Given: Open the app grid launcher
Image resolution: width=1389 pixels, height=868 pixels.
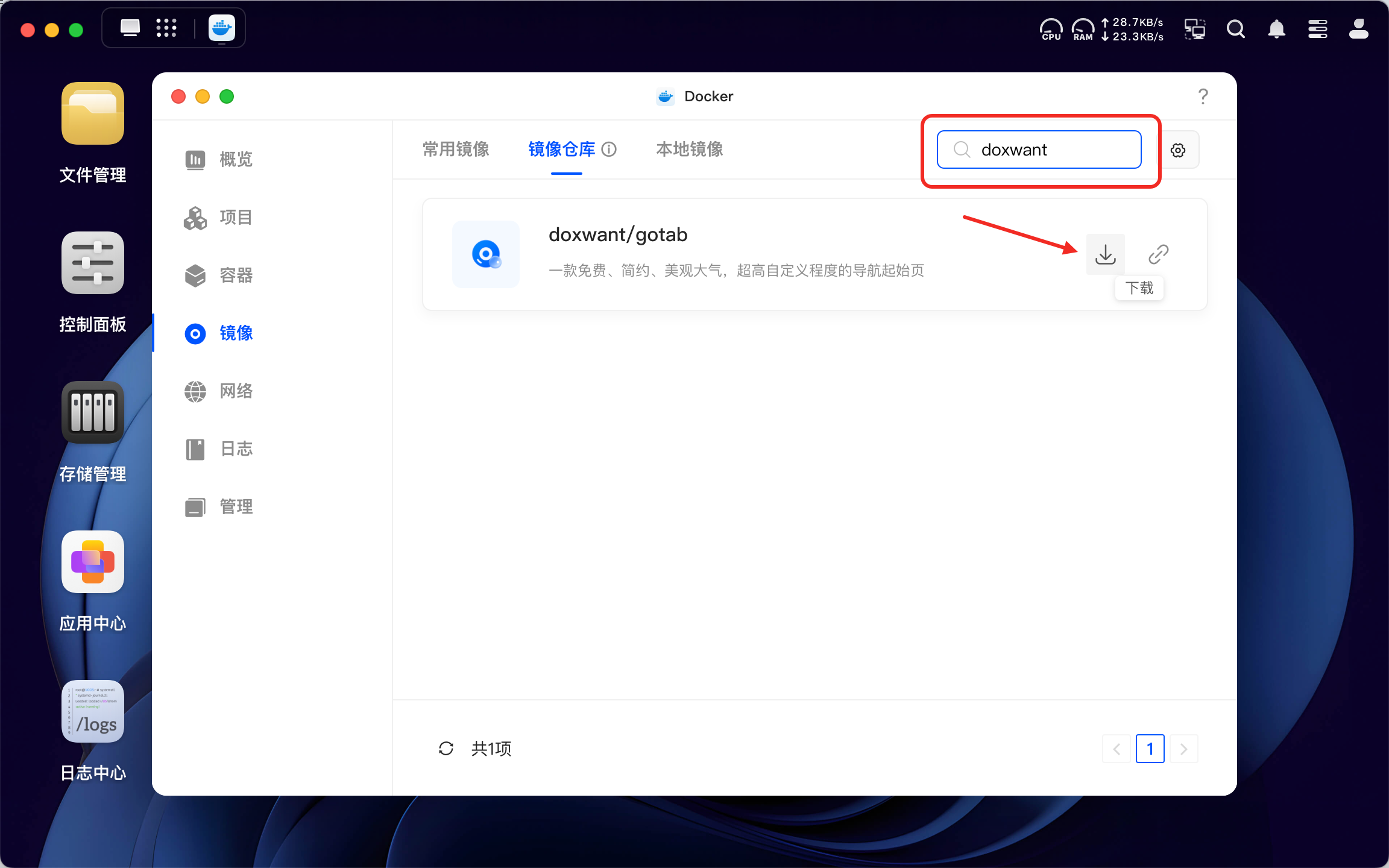Looking at the screenshot, I should pos(166,28).
